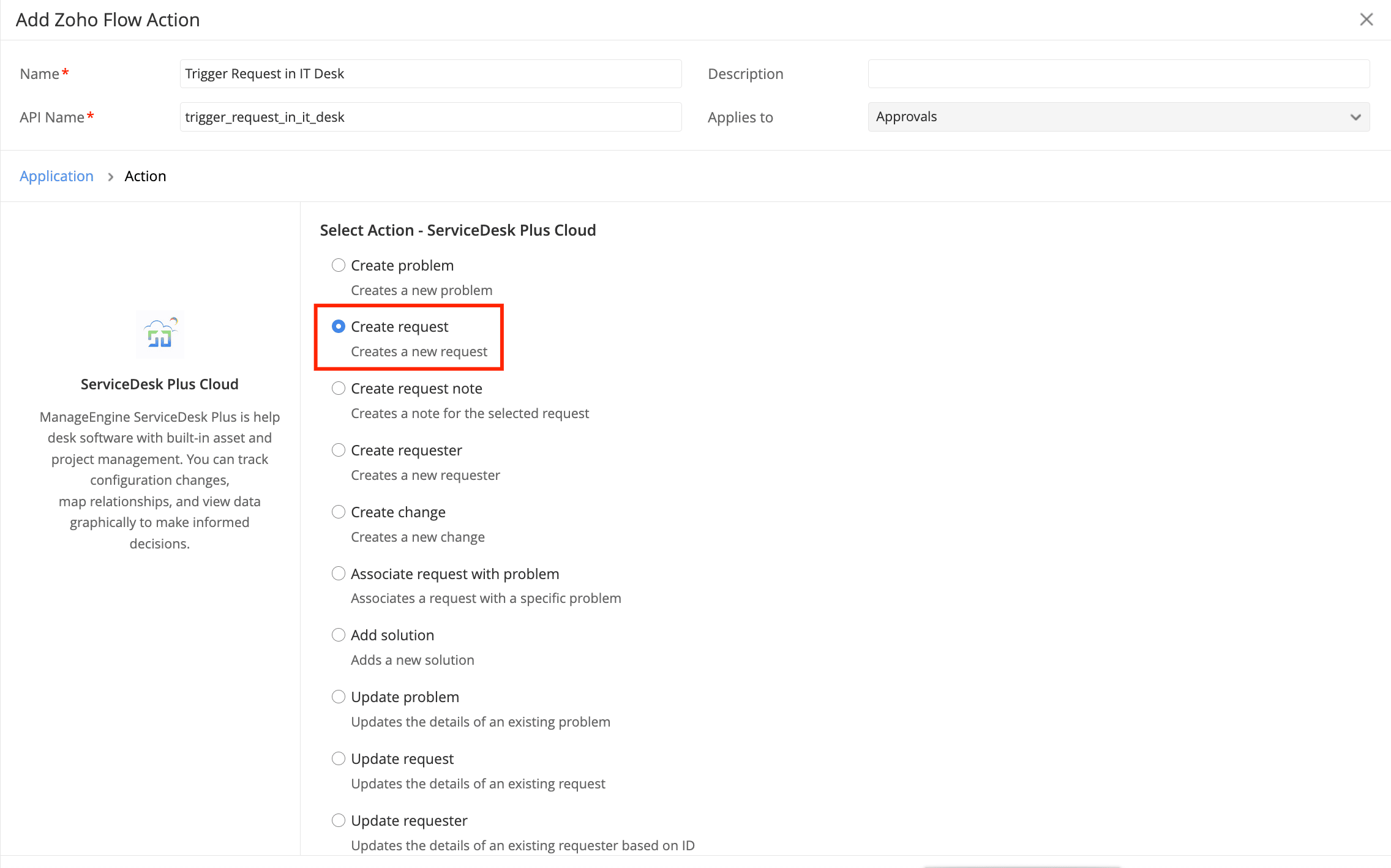Click the breadcrumb chevron separator icon
Screen dimensions: 1391x868
click(x=110, y=177)
